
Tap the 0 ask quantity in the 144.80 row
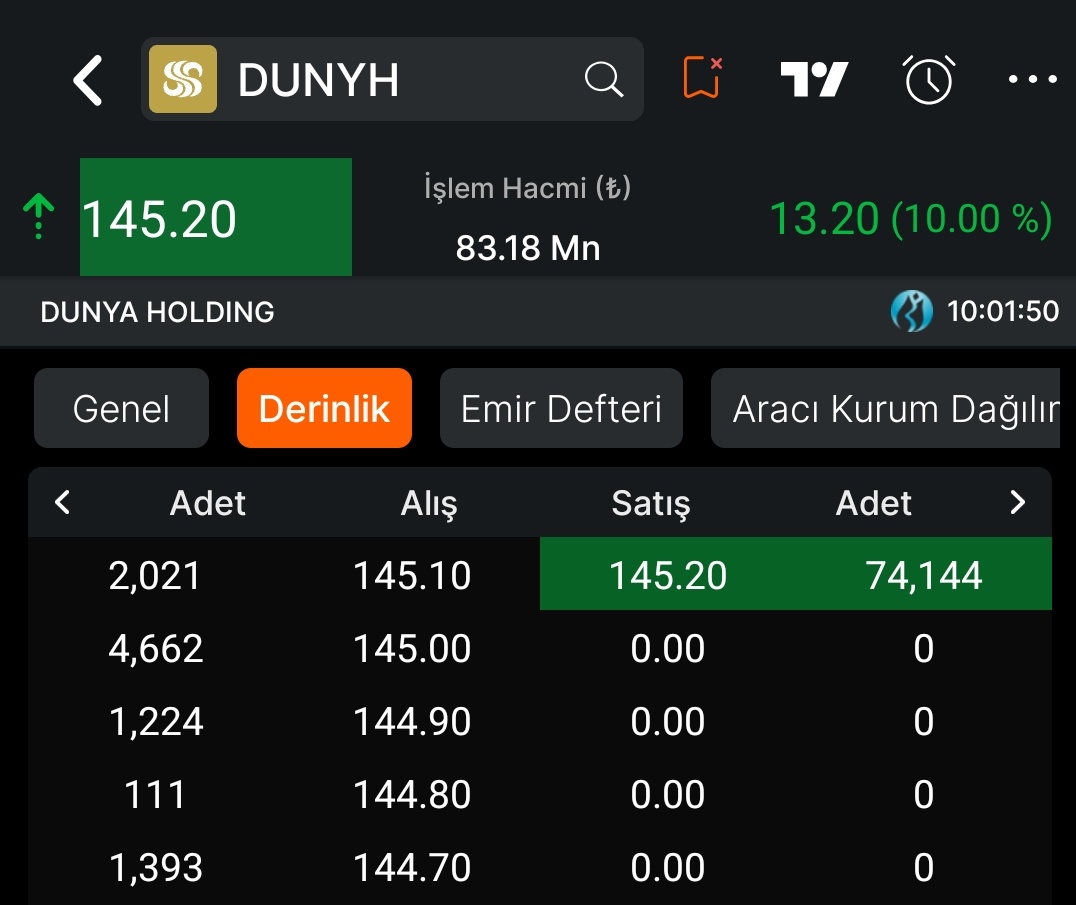[924, 795]
